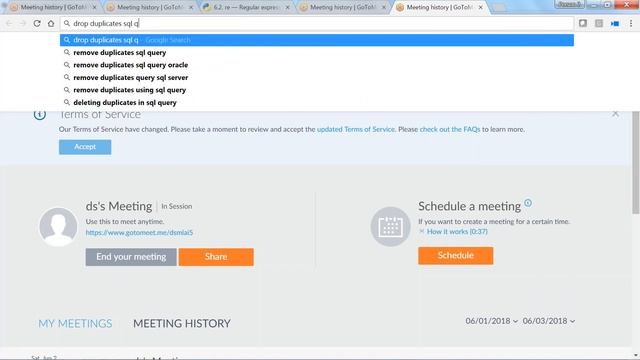This screenshot has height=360, width=640.
Task: Choose suggestion 'remove duplicates sql query'
Action: coord(317,53)
